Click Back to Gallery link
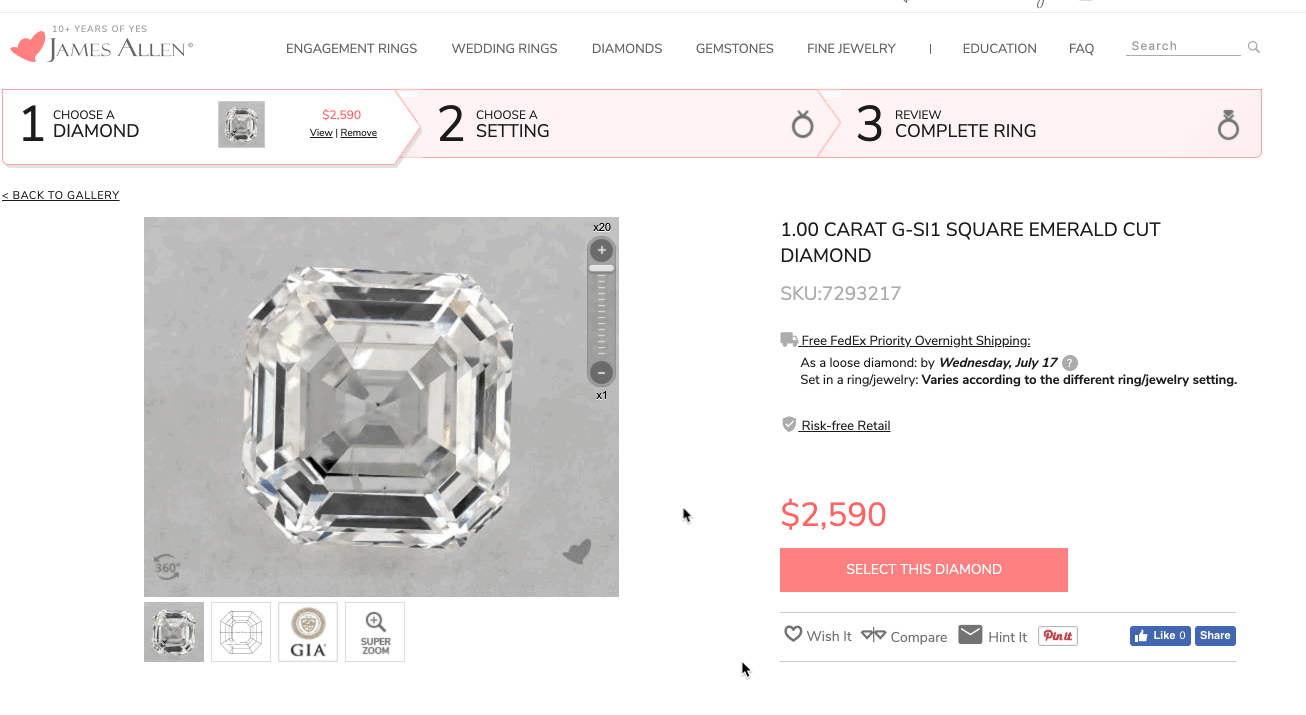 click(61, 195)
